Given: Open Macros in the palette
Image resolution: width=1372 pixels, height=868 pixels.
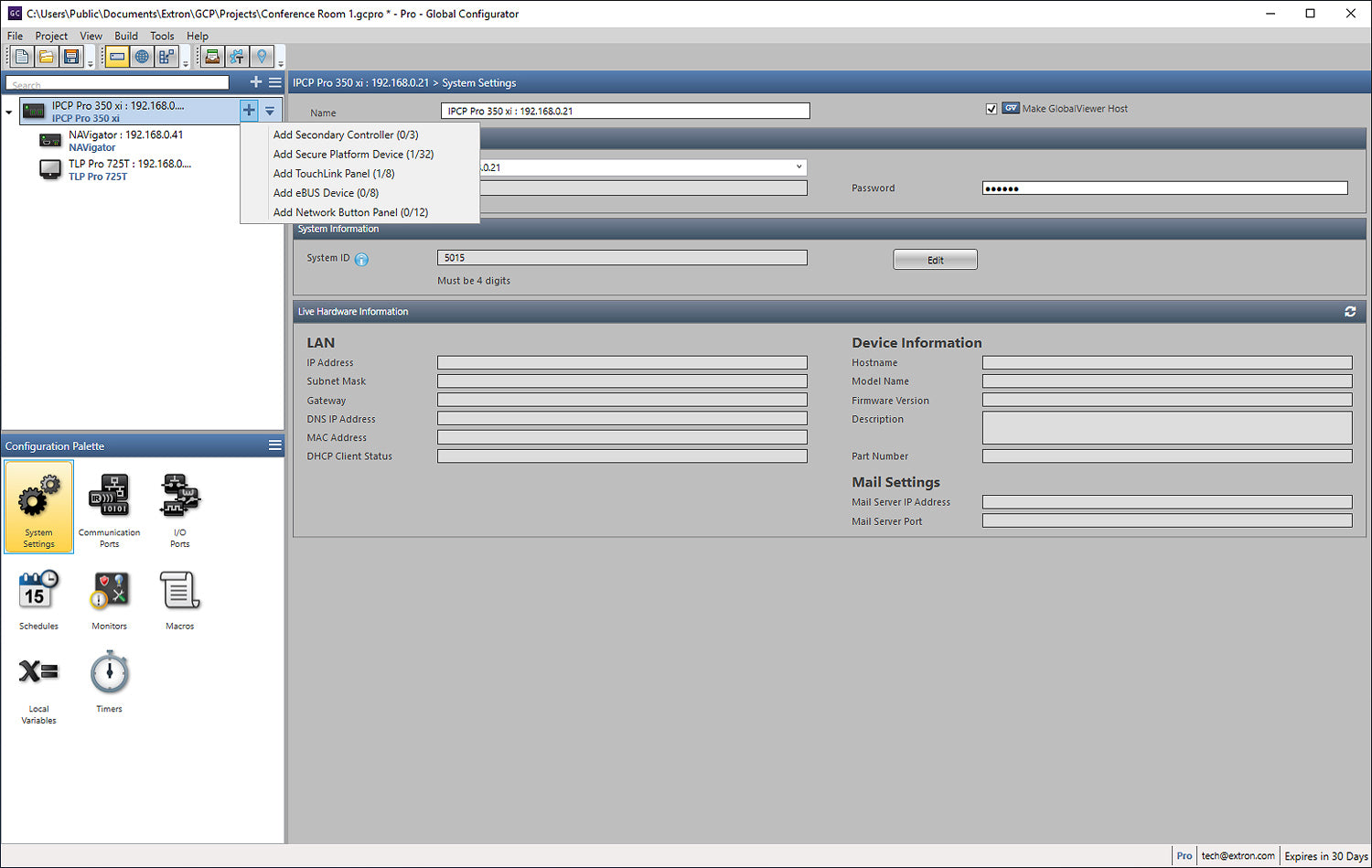Looking at the screenshot, I should (x=179, y=599).
